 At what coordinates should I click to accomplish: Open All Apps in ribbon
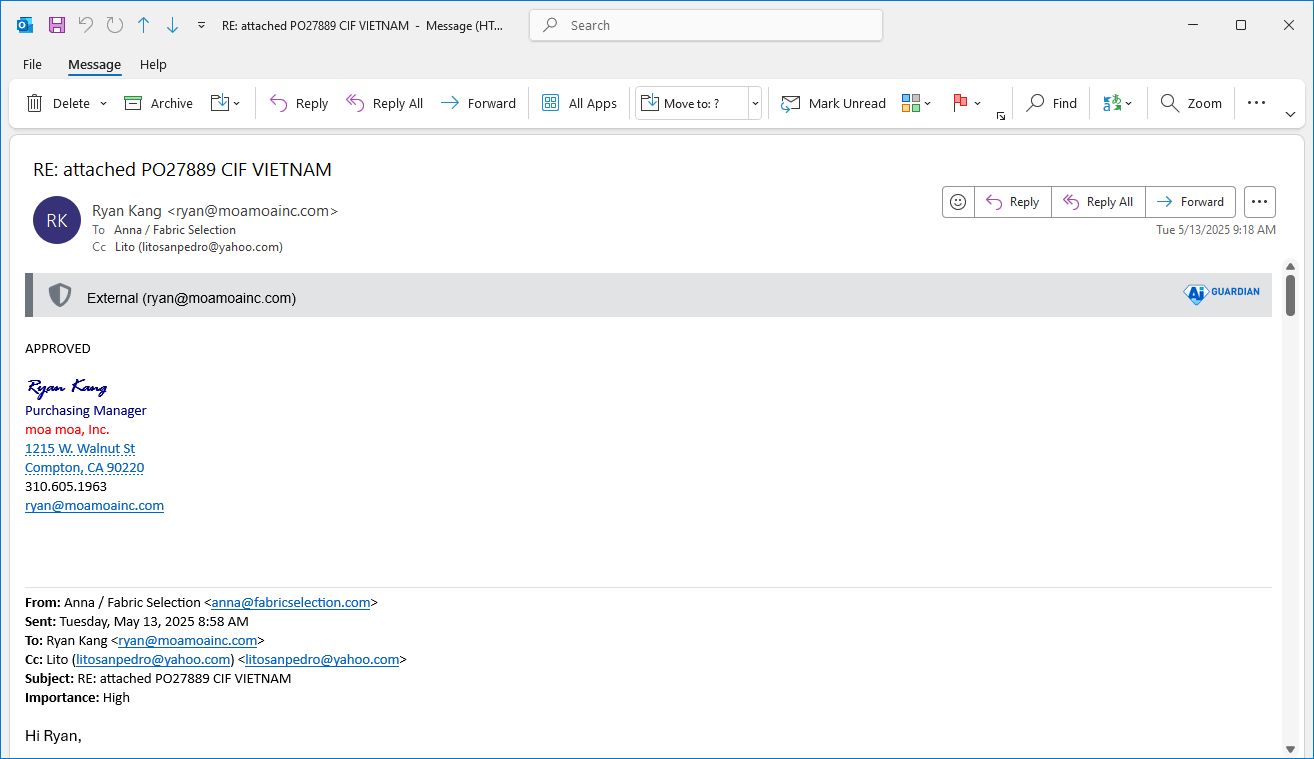pos(579,103)
